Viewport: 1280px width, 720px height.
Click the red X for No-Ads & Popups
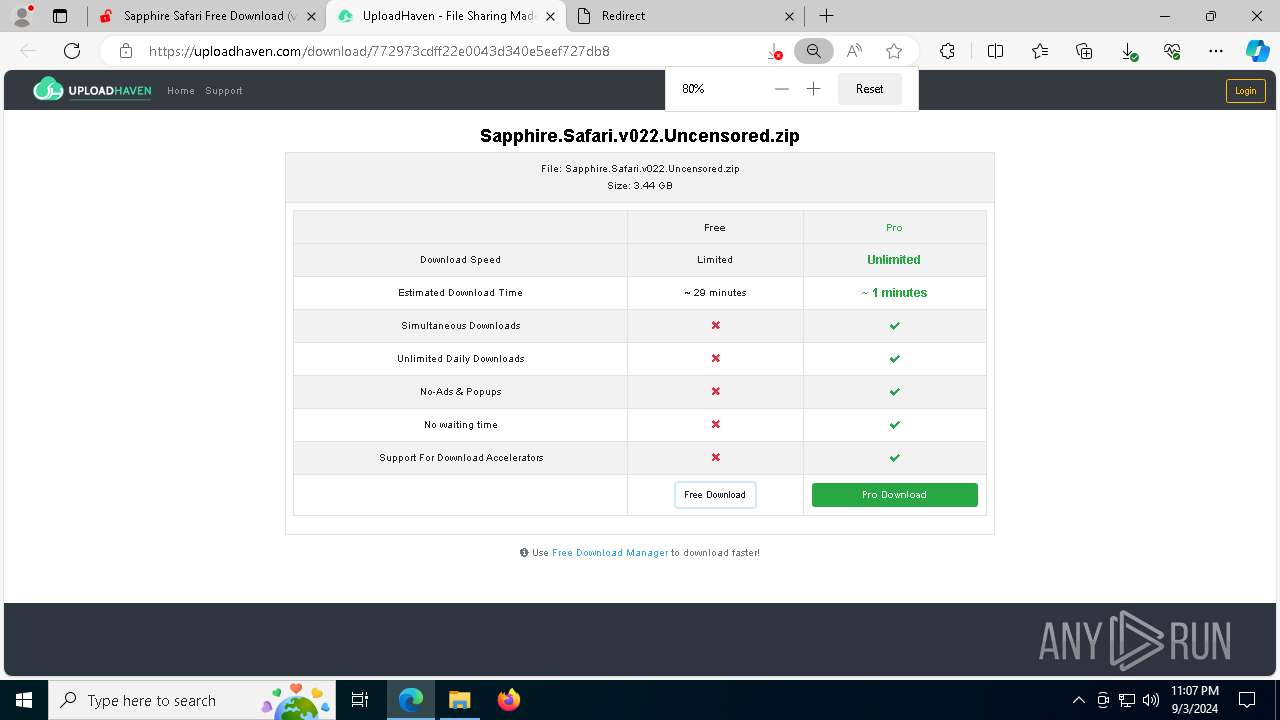715,392
